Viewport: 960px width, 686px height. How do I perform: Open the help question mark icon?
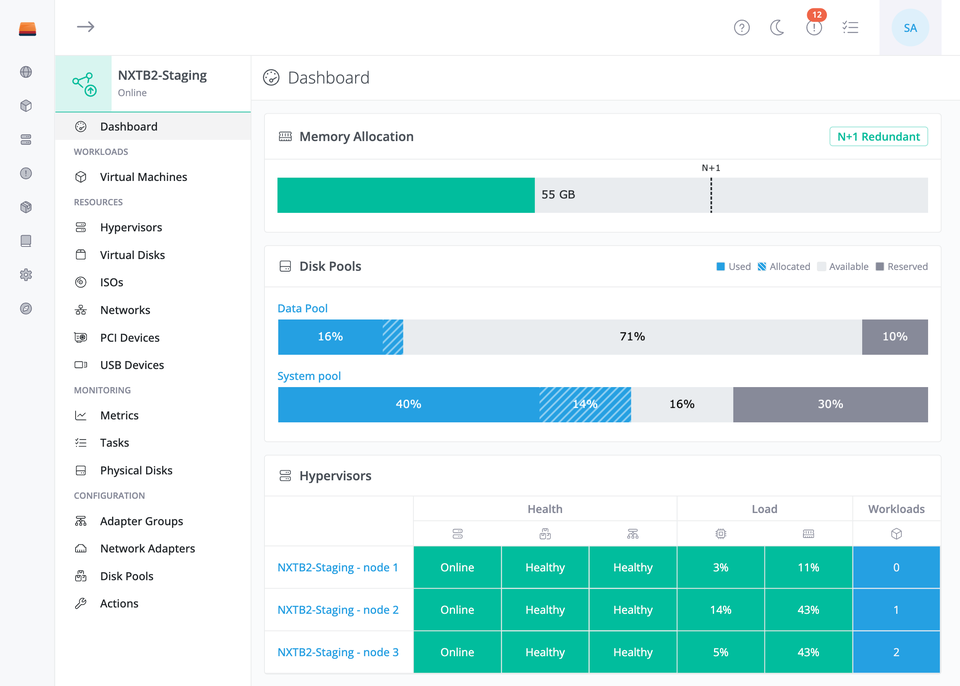pos(741,28)
